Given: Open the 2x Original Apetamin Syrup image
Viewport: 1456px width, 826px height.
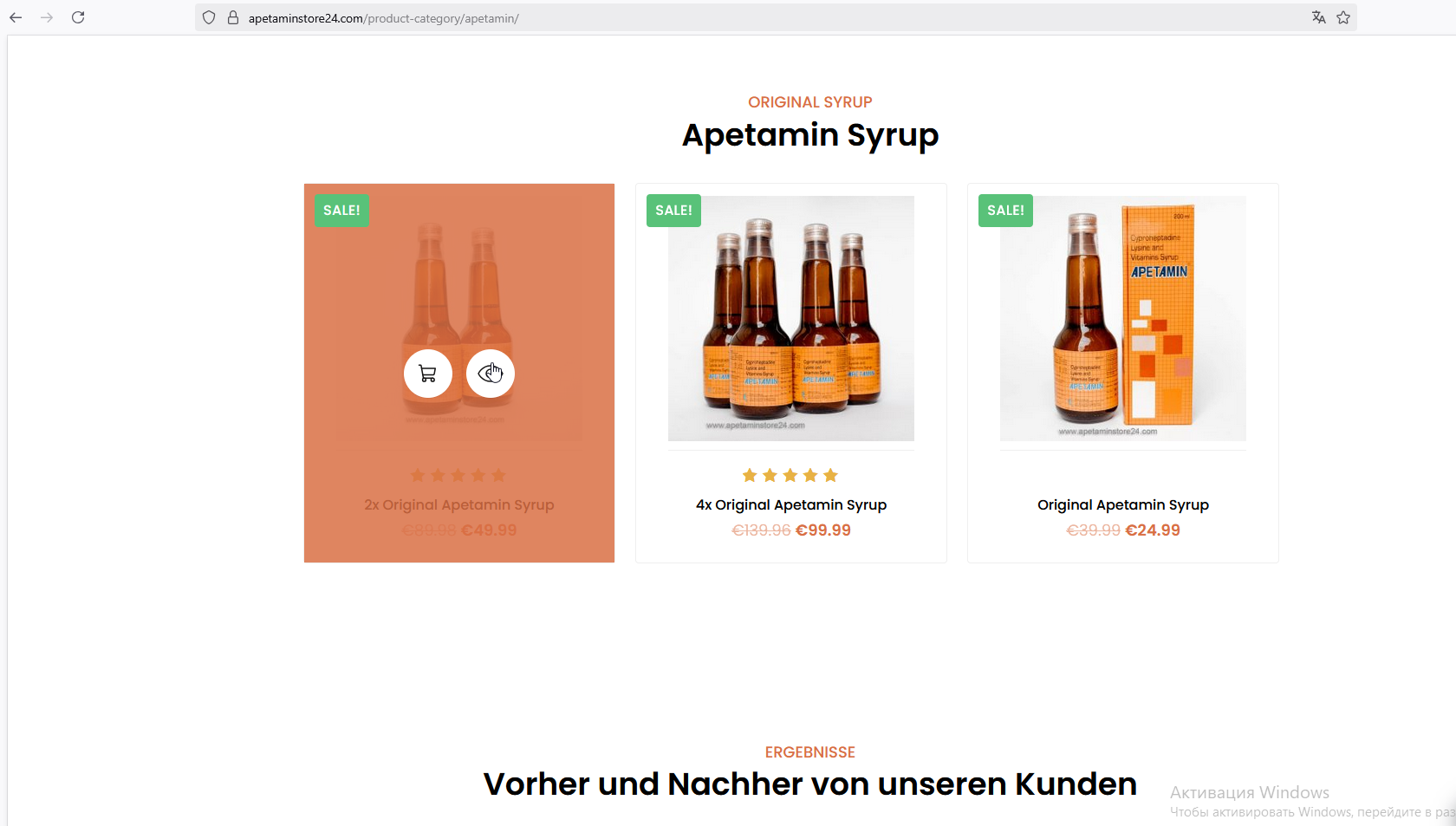Looking at the screenshot, I should click(459, 318).
